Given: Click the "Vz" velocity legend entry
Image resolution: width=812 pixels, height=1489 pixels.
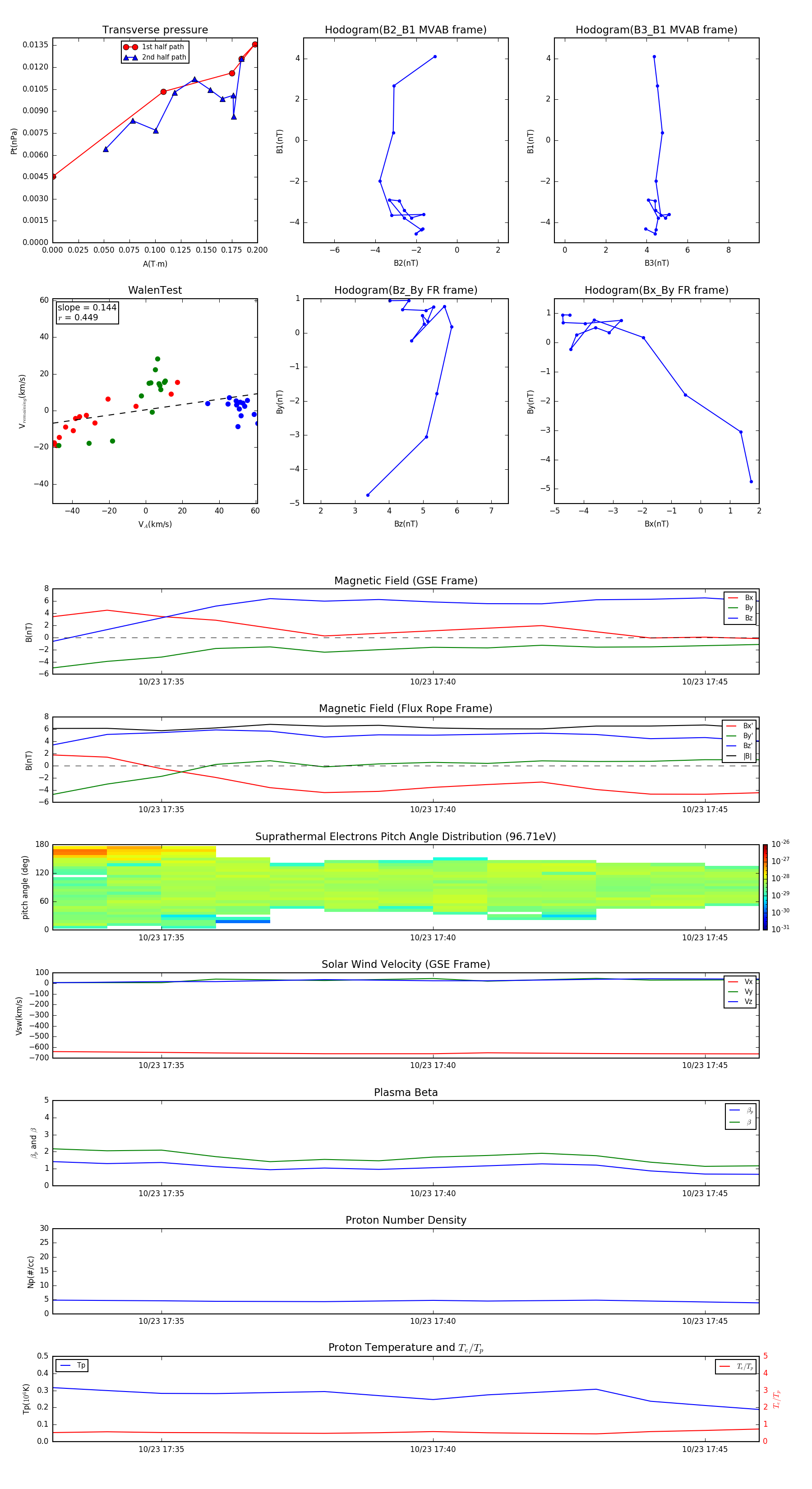Looking at the screenshot, I should (x=740, y=1001).
